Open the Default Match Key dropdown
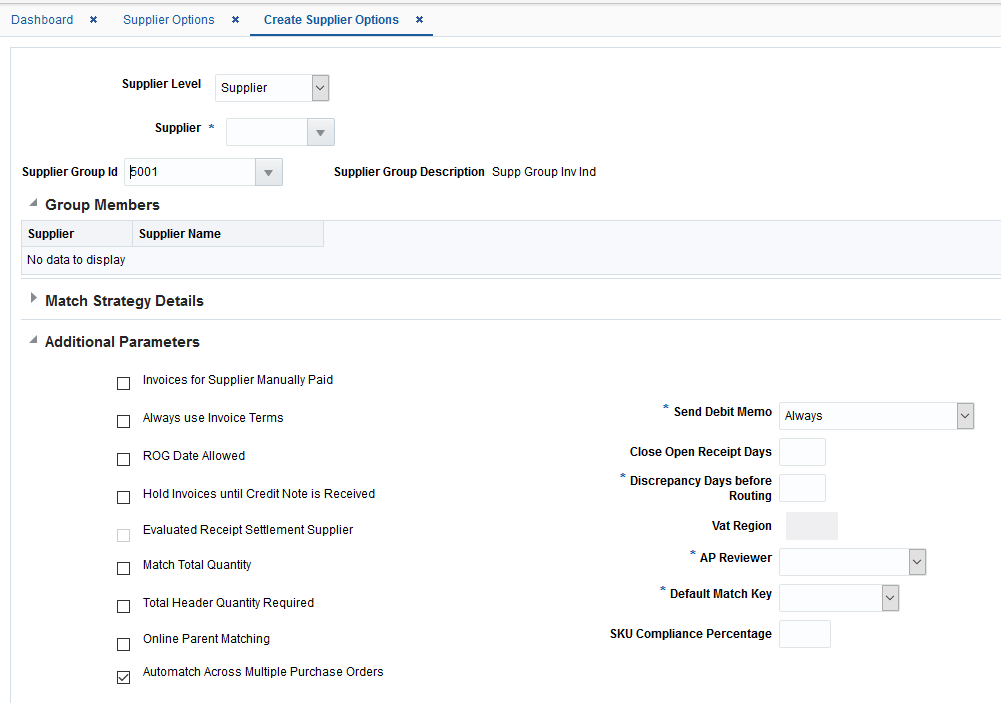The width and height of the screenshot is (1001, 703). (888, 597)
